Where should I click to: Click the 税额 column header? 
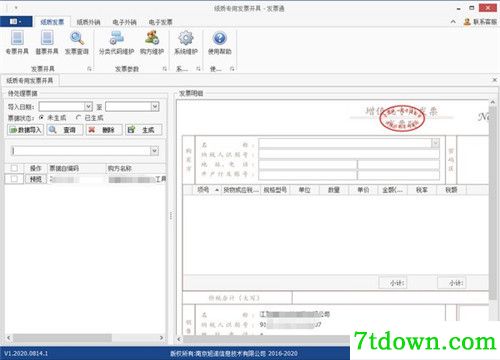pyautogui.click(x=451, y=190)
